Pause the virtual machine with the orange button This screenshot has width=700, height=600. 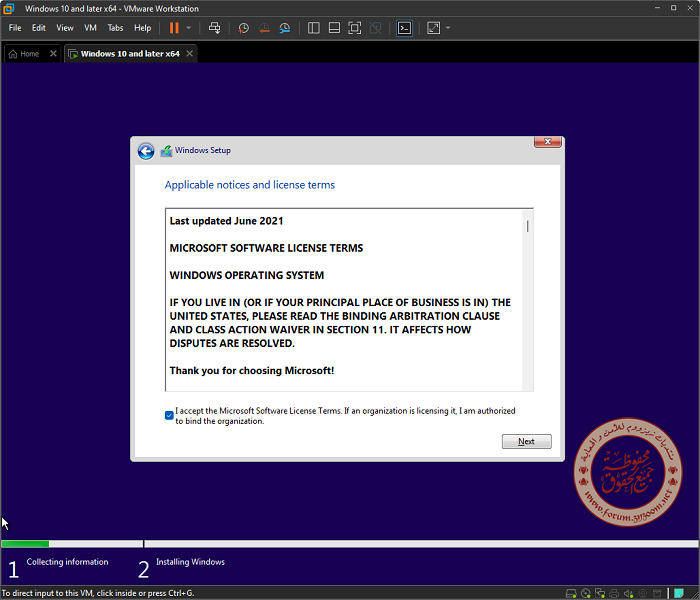[174, 28]
